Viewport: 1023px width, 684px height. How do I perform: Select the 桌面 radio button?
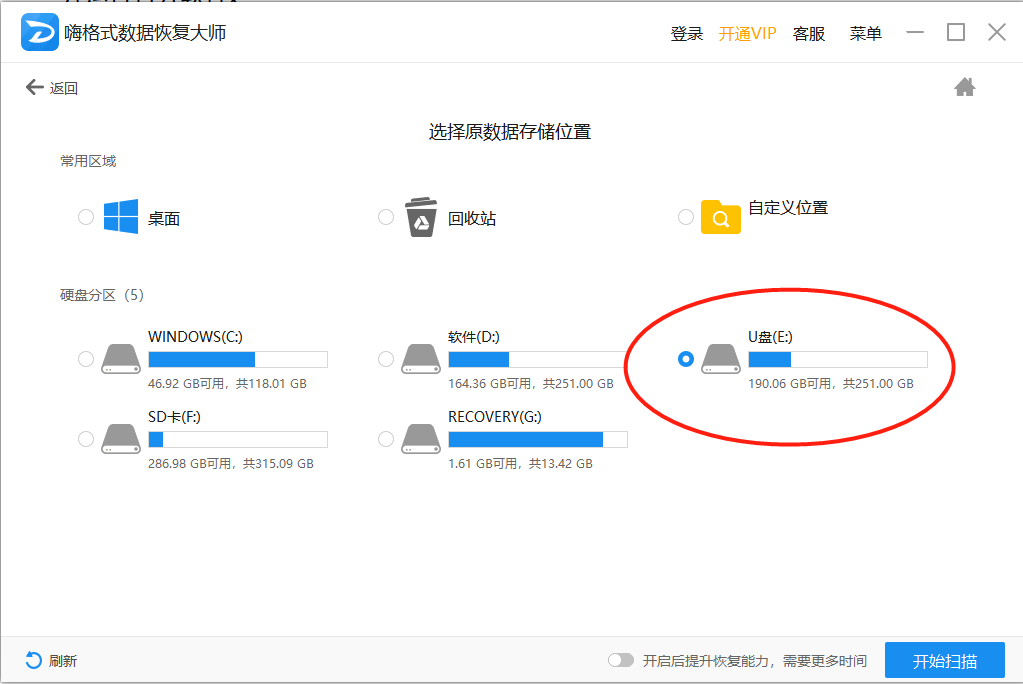coord(85,217)
